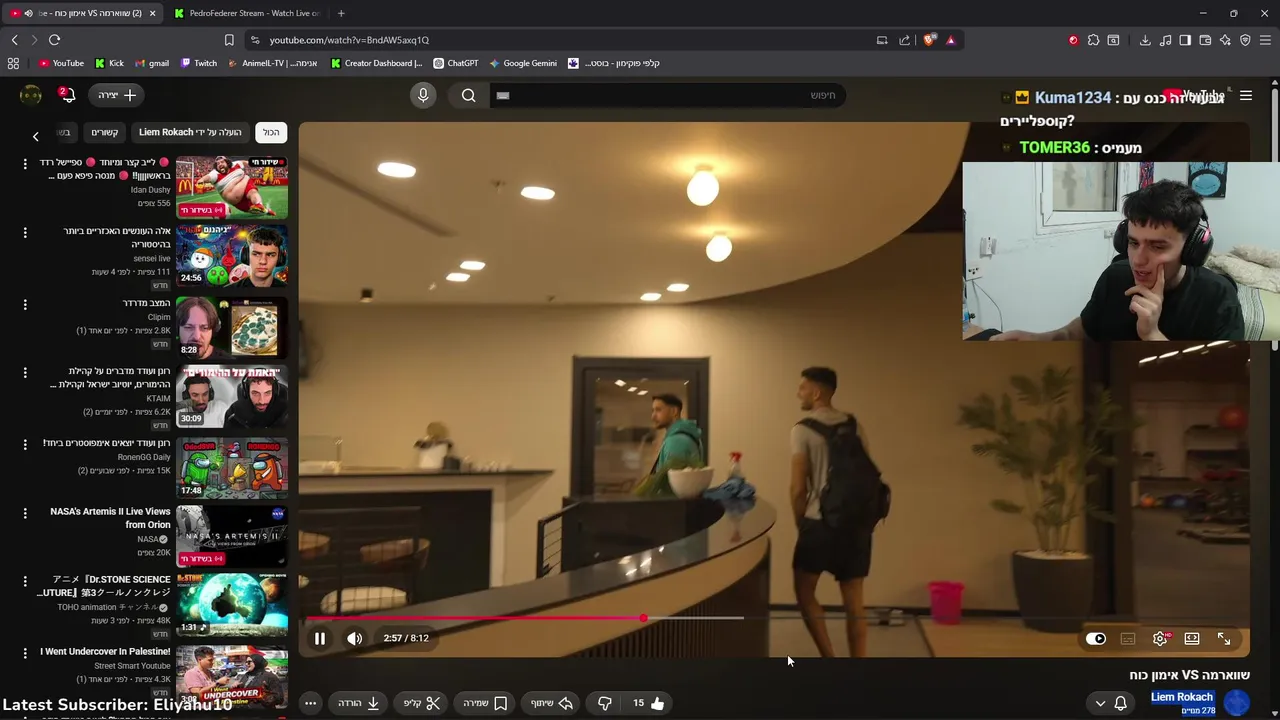This screenshot has width=1280, height=720.
Task: Open options for the Idan Dushy live video
Action: point(25,163)
